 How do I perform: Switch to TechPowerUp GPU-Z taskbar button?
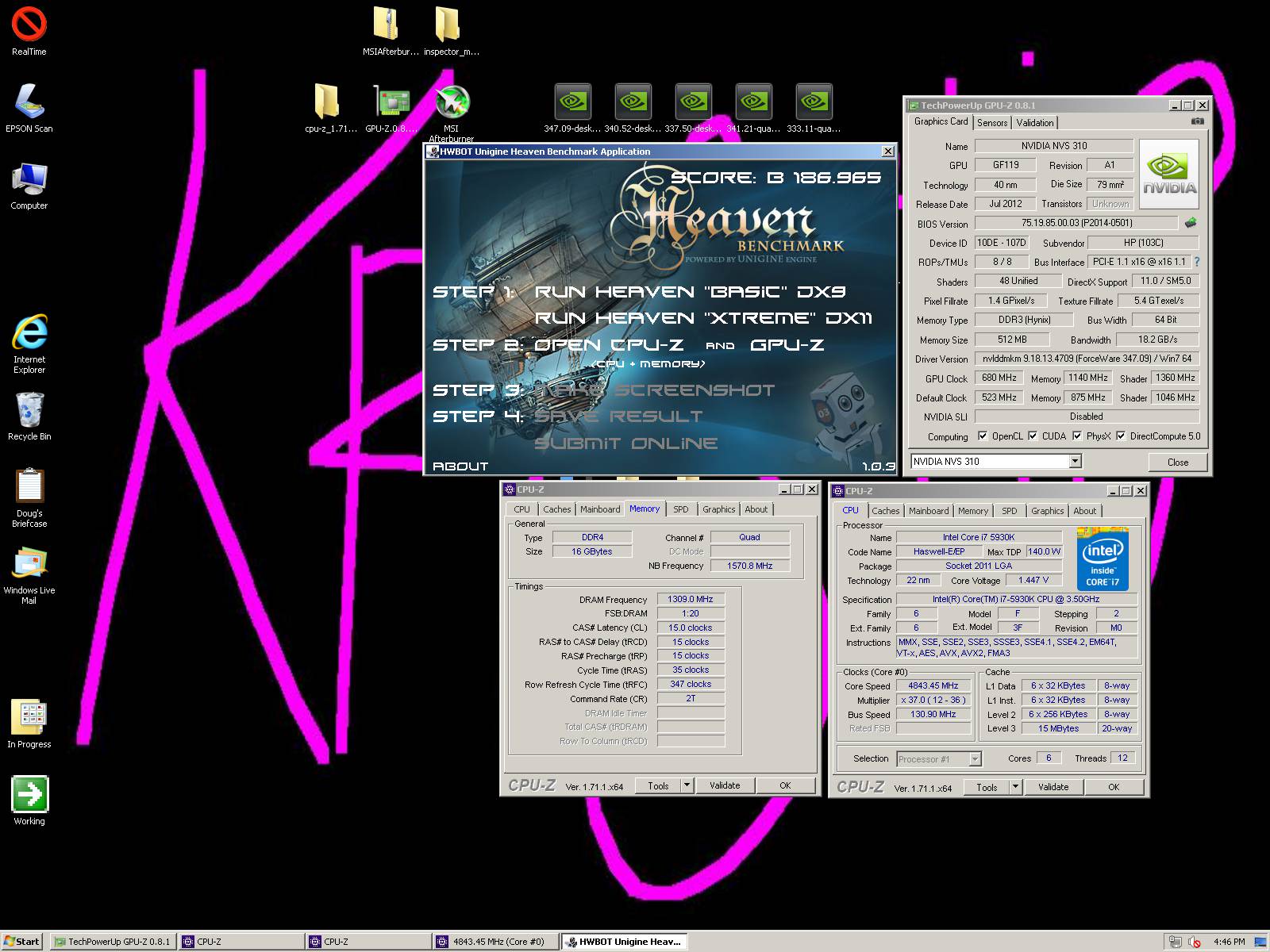[x=112, y=942]
